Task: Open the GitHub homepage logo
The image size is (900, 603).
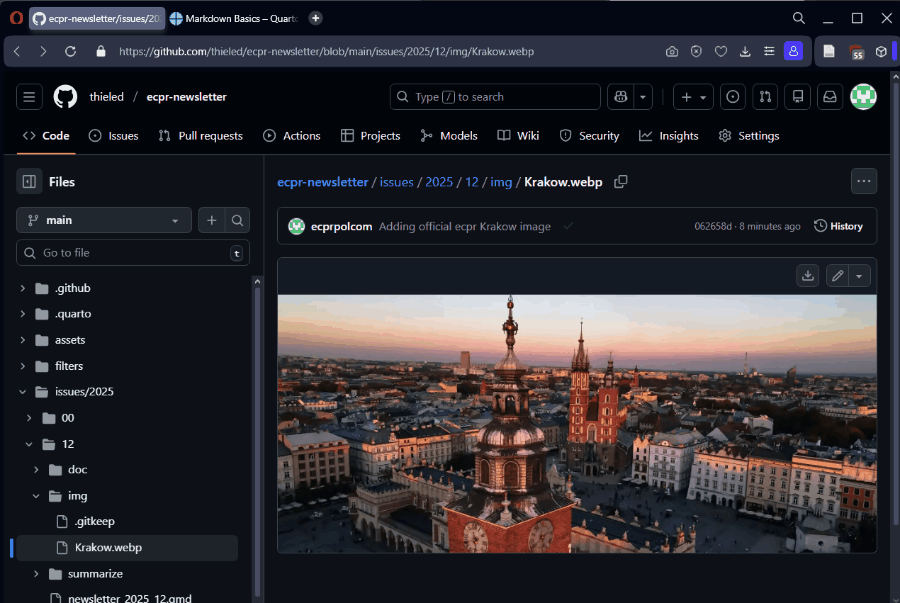Action: click(65, 97)
